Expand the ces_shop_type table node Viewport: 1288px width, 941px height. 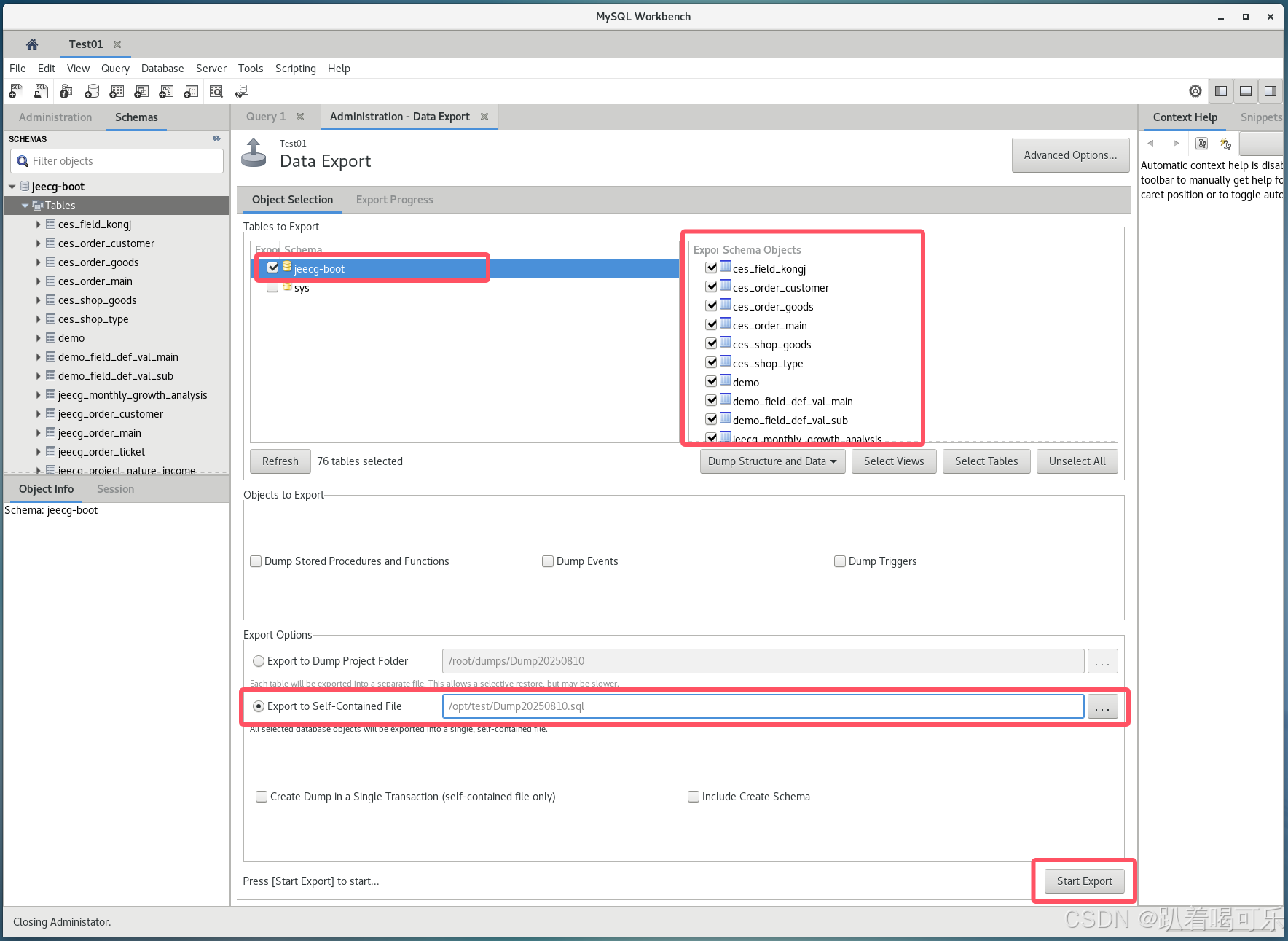pos(38,319)
